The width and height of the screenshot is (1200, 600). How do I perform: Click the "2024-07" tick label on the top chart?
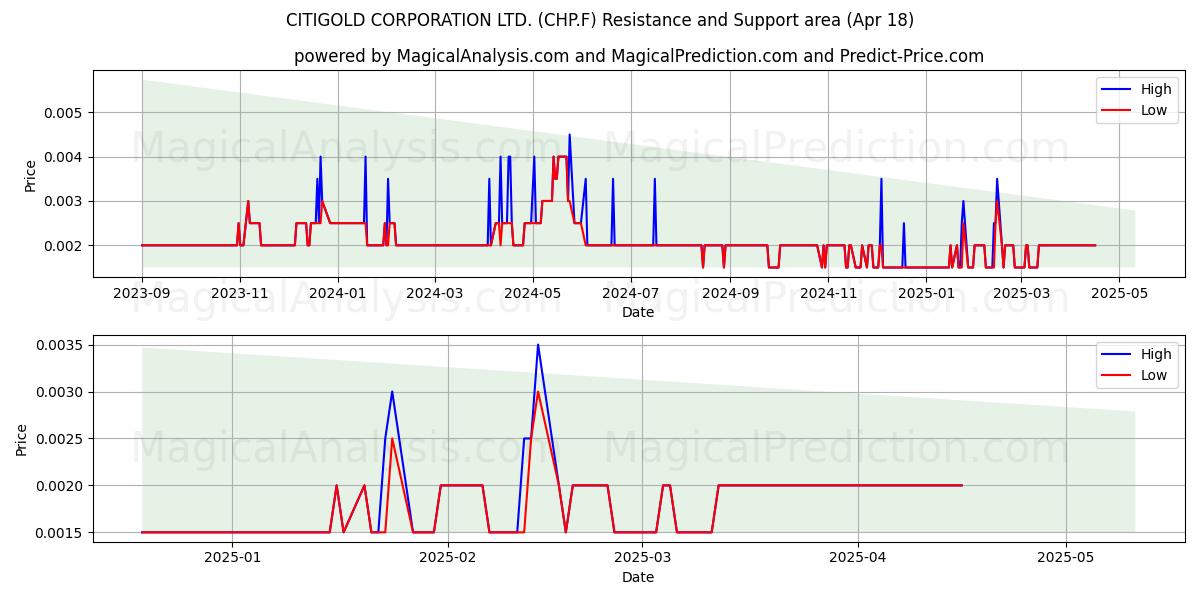coord(630,293)
